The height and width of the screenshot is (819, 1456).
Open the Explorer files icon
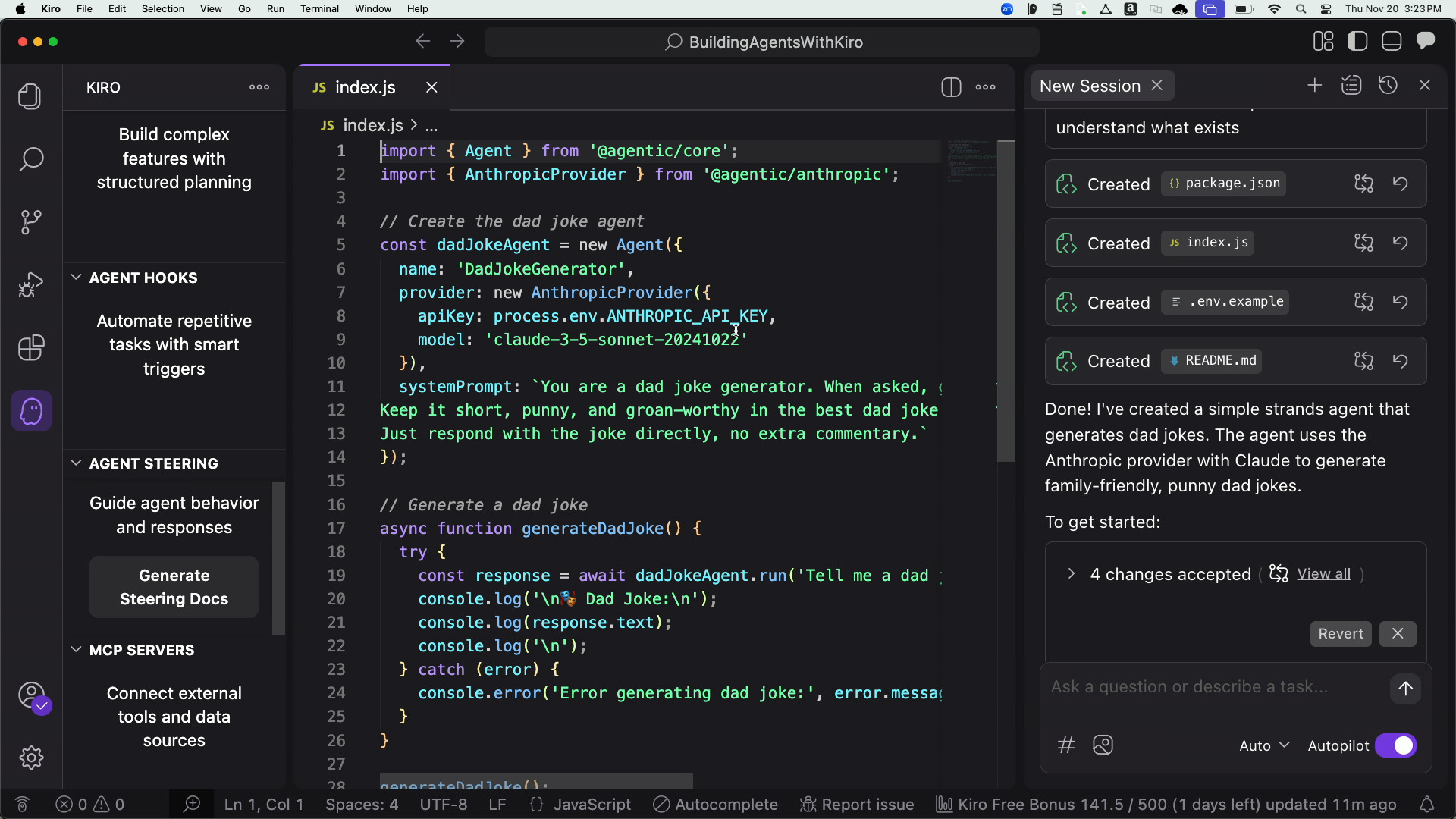coord(30,96)
